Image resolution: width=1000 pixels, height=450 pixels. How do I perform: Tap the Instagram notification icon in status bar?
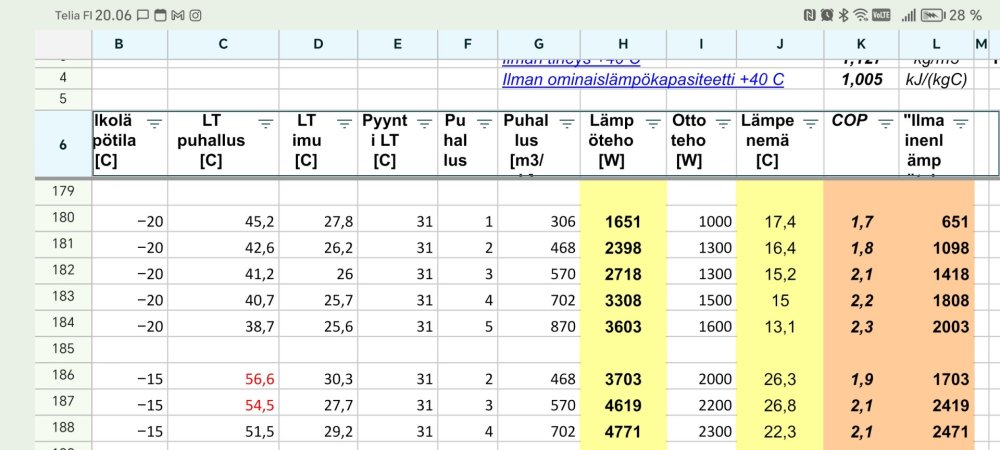tap(195, 15)
